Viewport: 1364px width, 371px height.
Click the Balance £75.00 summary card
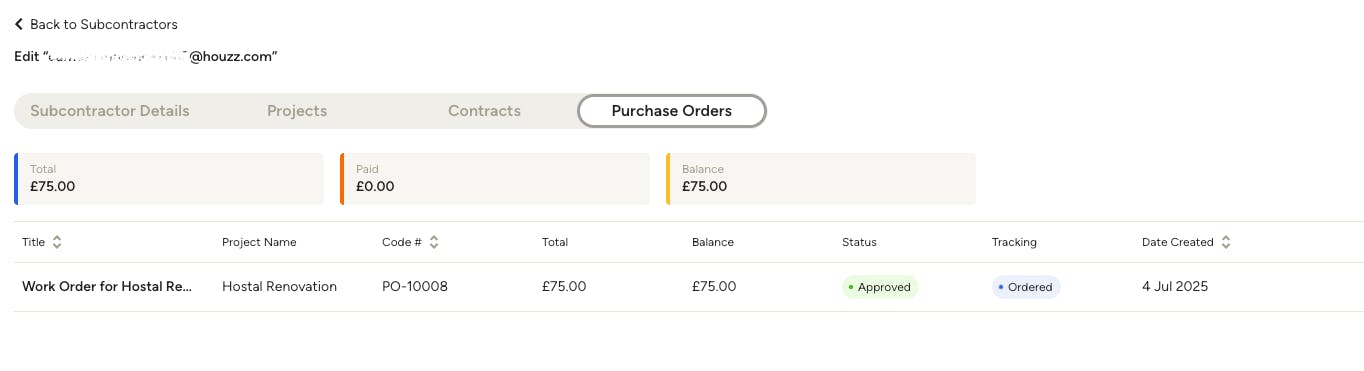pyautogui.click(x=821, y=179)
